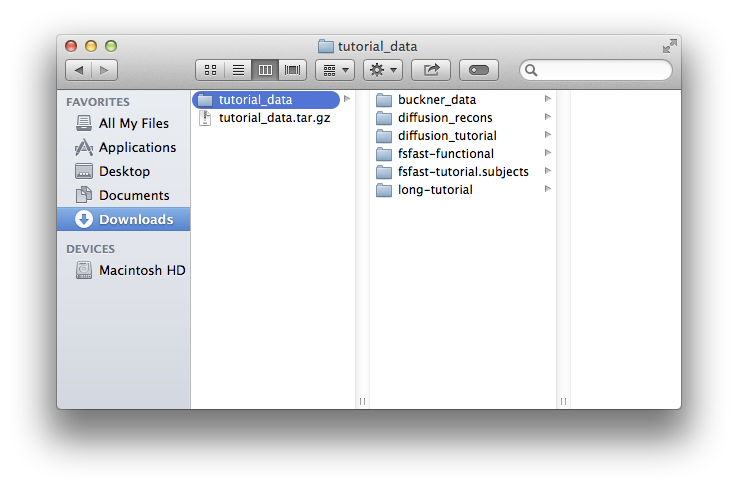This screenshot has height=488, width=738.
Task: Switch to Cover Flow view
Action: pyautogui.click(x=292, y=70)
